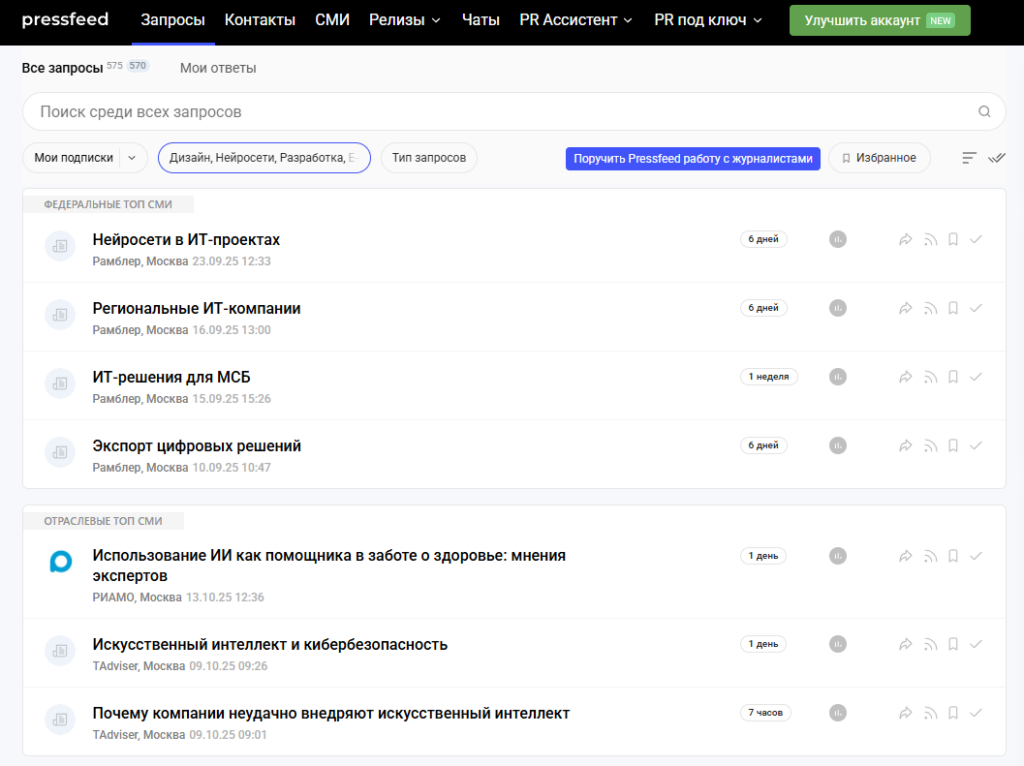Image resolution: width=1024 pixels, height=766 pixels.
Task: Mark all requests as read
Action: 996,158
